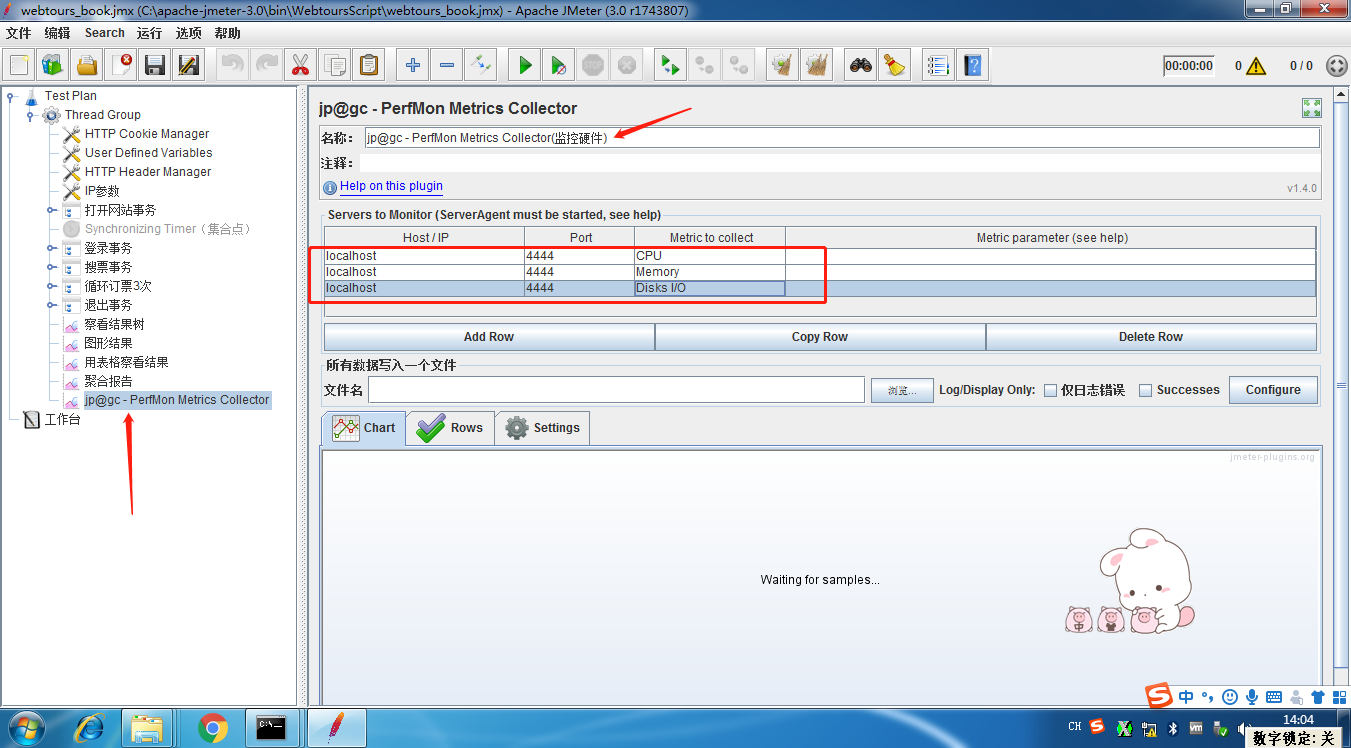Screen dimensions: 1351x748
Task: Open the Help on this plugin link
Action: [391, 186]
